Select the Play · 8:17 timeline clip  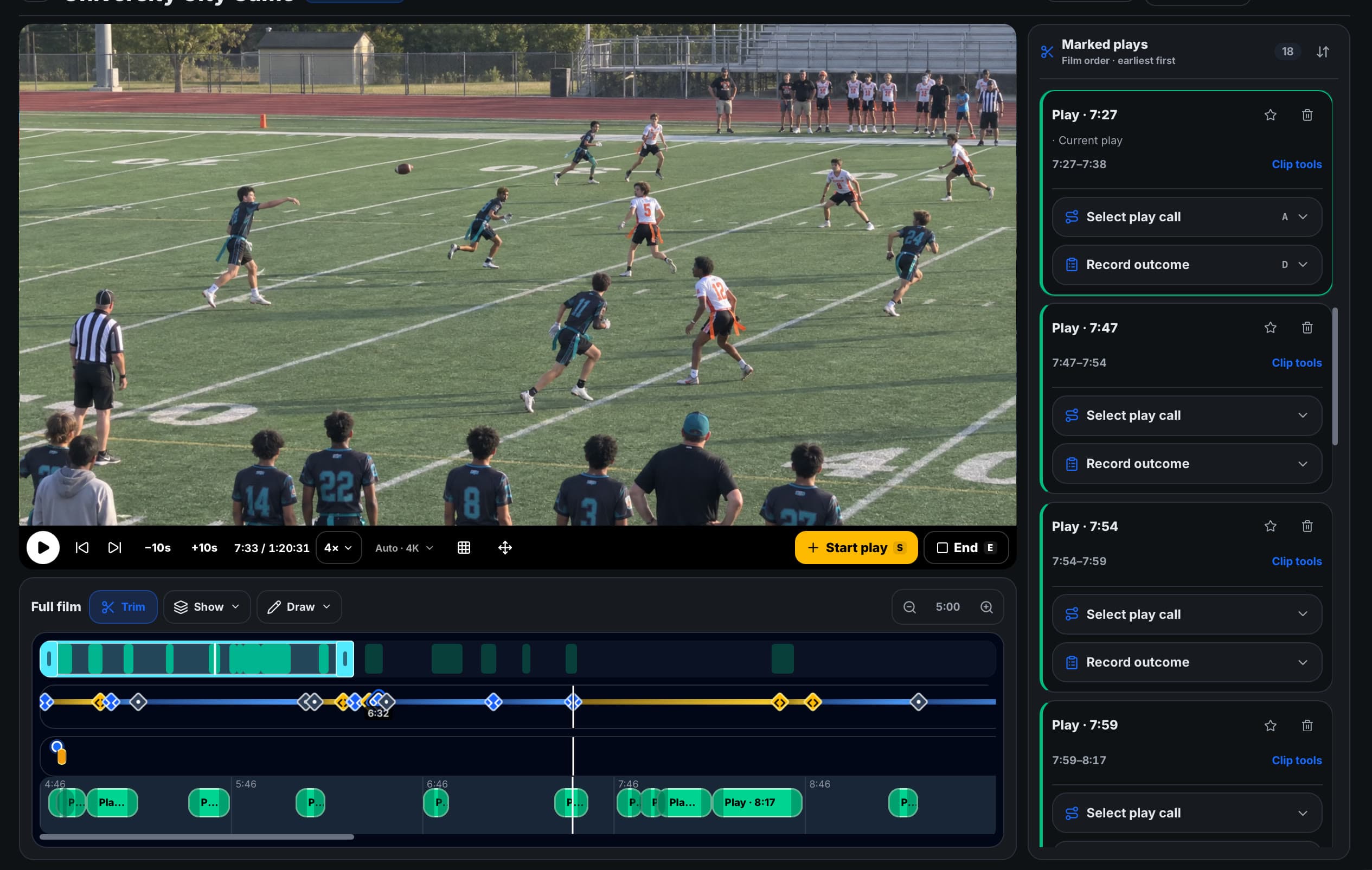(756, 802)
